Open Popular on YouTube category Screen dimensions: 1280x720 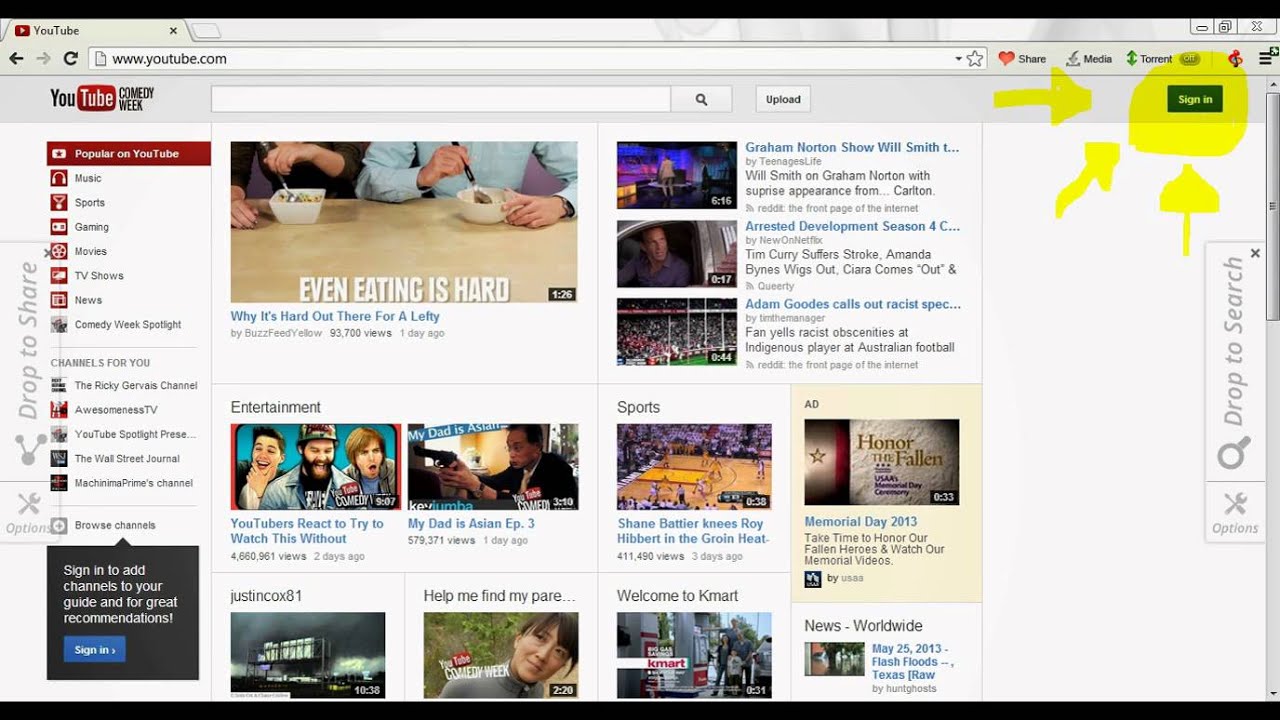[128, 154]
